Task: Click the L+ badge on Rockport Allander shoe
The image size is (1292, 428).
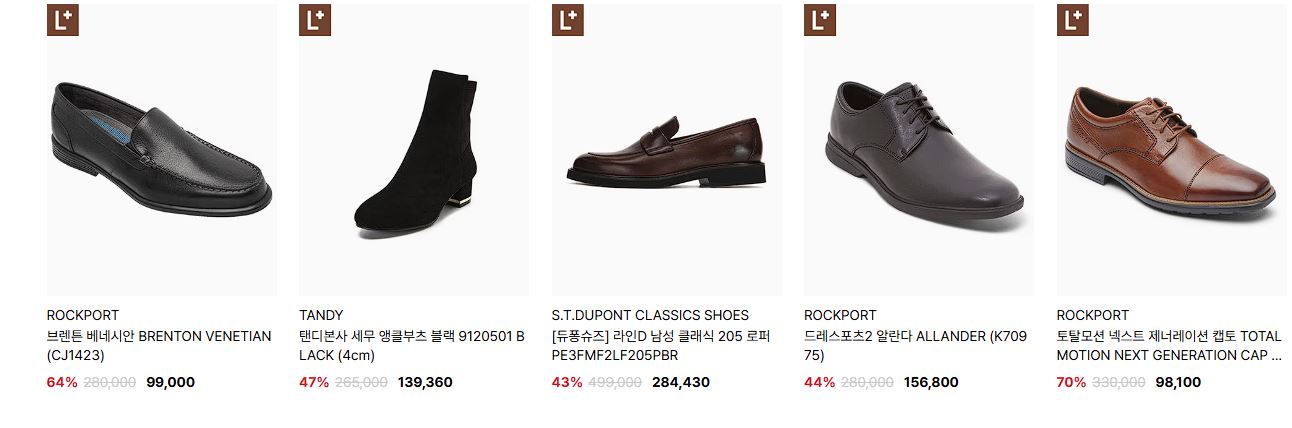Action: (820, 20)
